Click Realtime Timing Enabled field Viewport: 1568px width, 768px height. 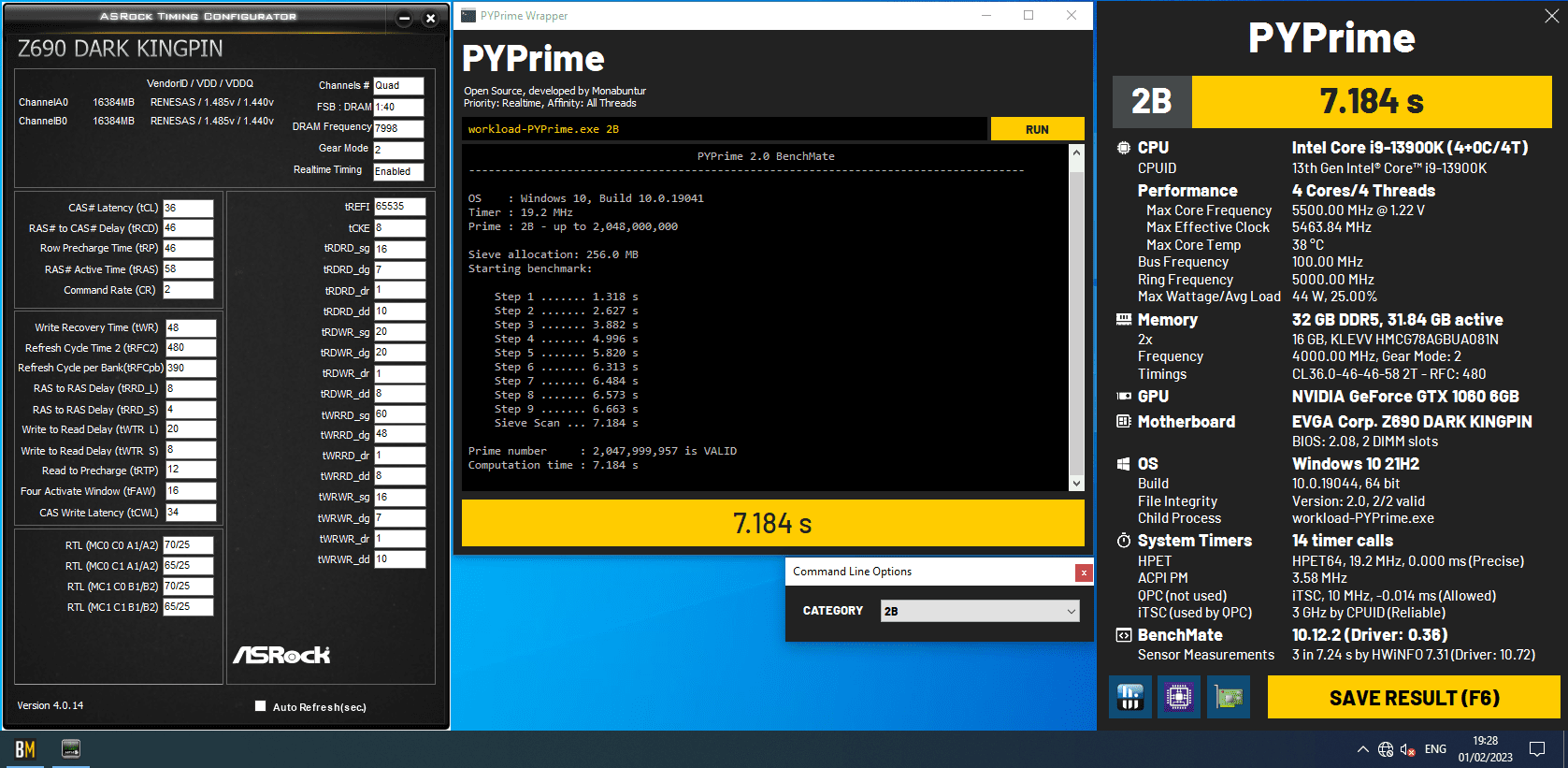[398, 171]
